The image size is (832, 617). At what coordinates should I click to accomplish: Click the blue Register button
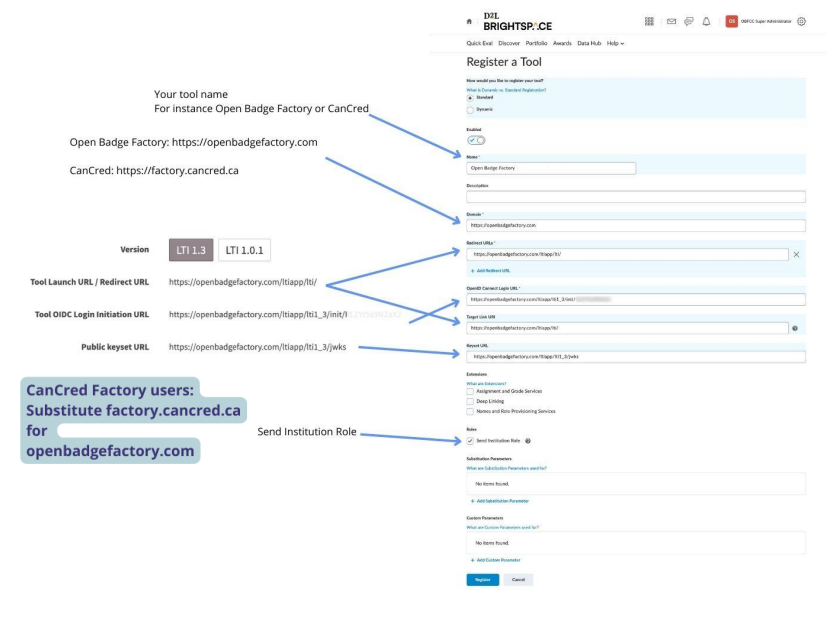point(483,580)
